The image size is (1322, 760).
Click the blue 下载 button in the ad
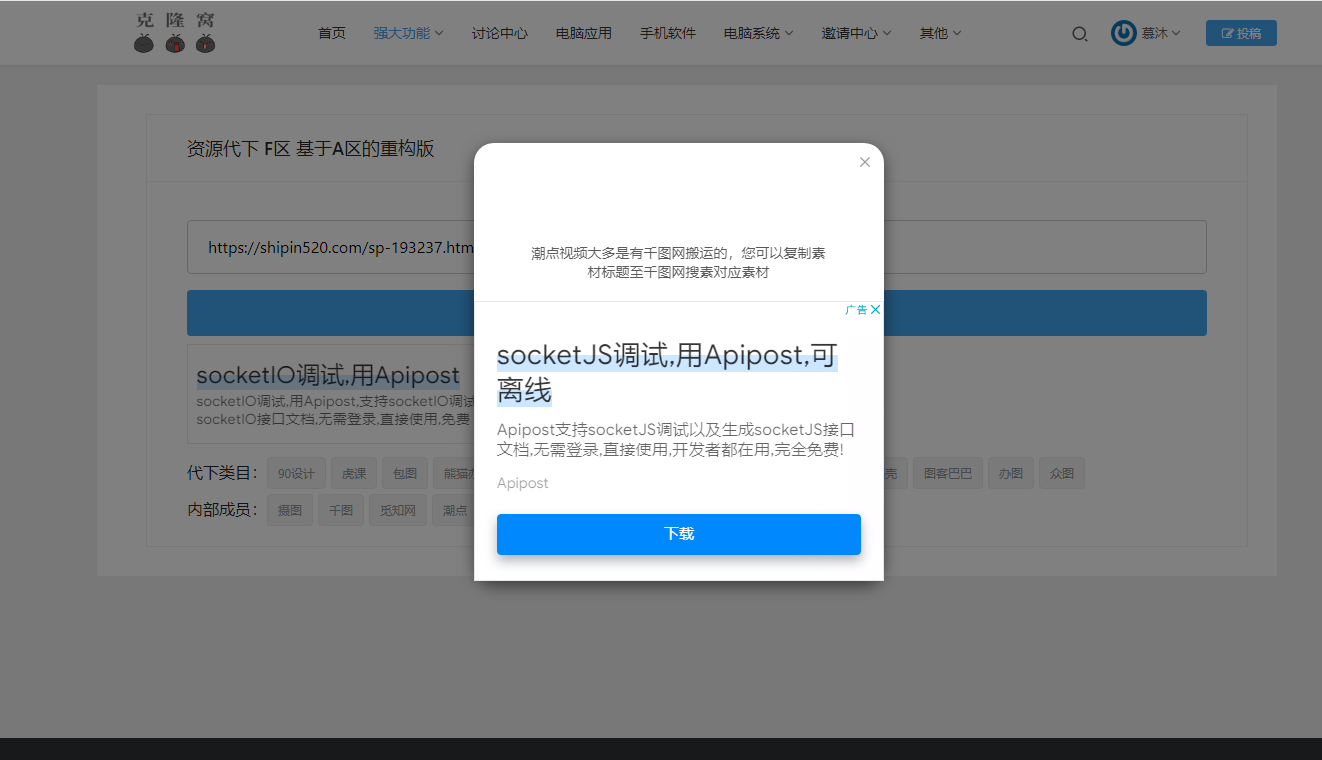(679, 534)
